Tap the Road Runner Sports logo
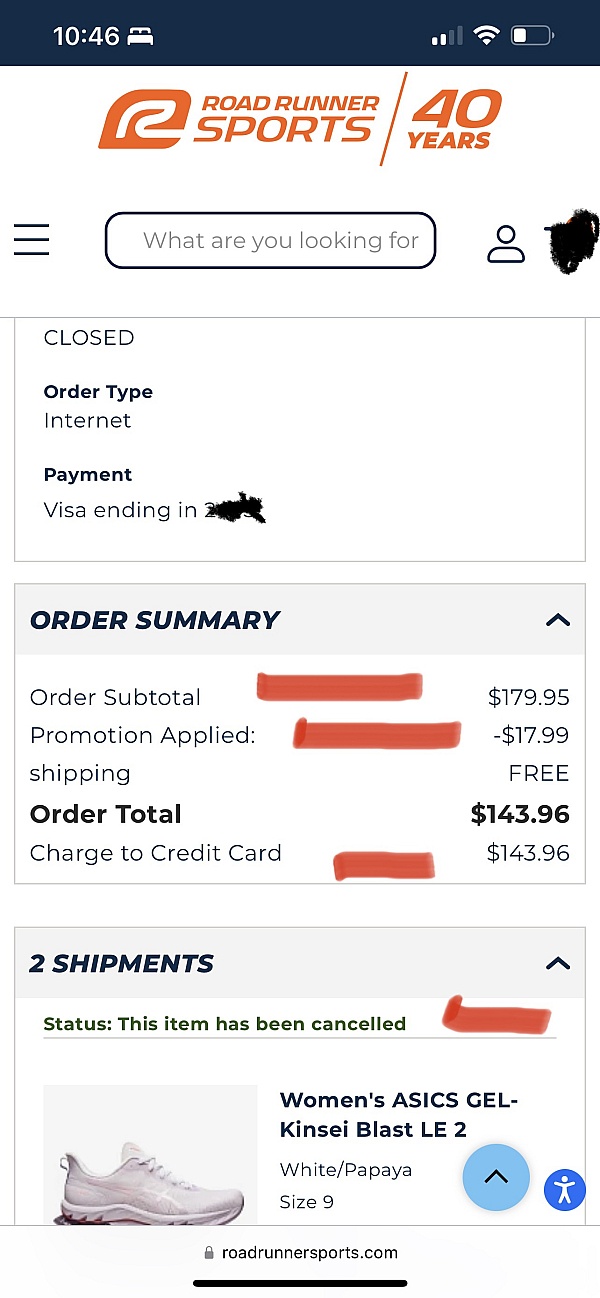Screen dimensions: 600x1298 (x=240, y=119)
